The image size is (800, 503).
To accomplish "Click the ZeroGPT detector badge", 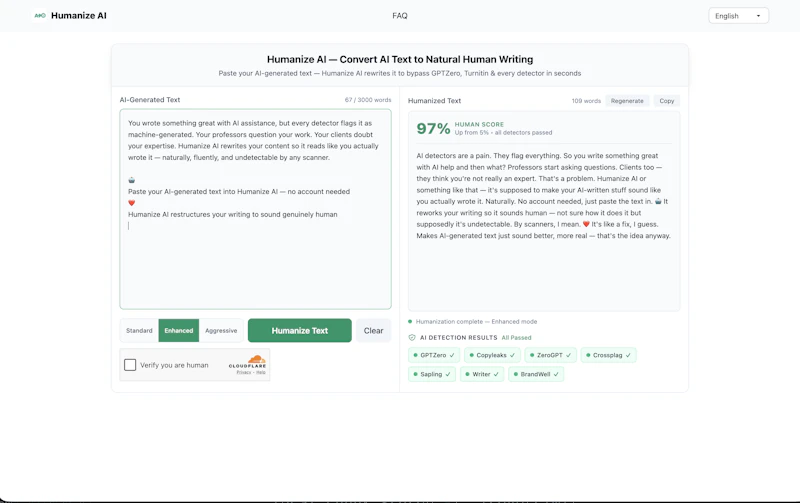I will click(x=551, y=355).
